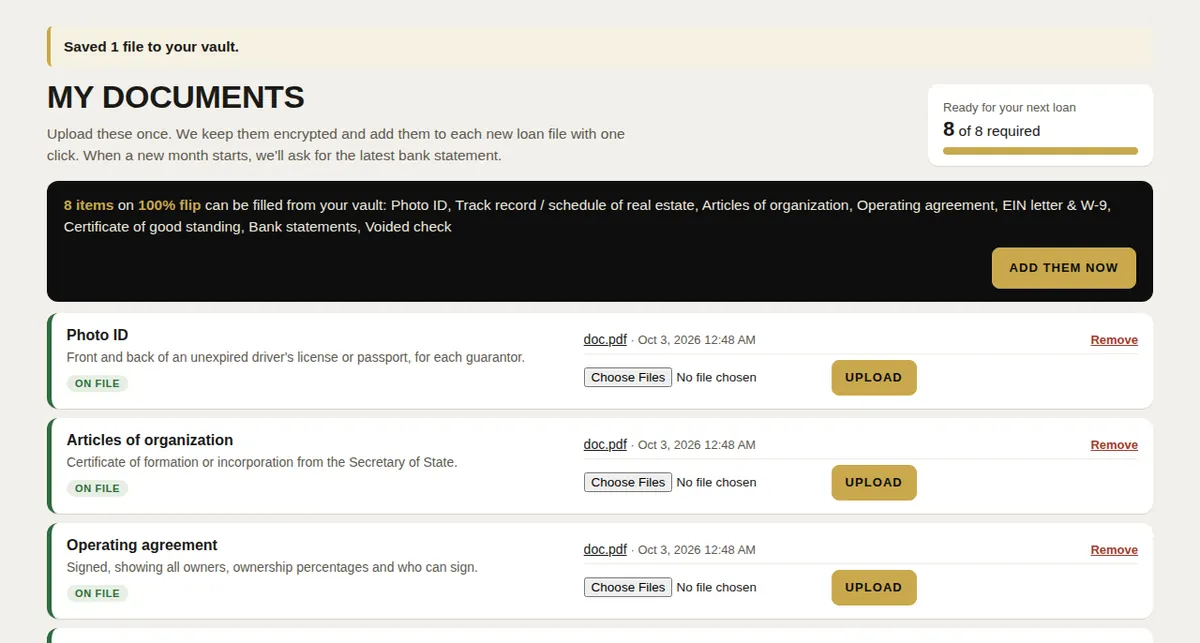Image resolution: width=1200 pixels, height=643 pixels.
Task: Click the ON FILE badge under Photo ID
Action: [x=97, y=384]
